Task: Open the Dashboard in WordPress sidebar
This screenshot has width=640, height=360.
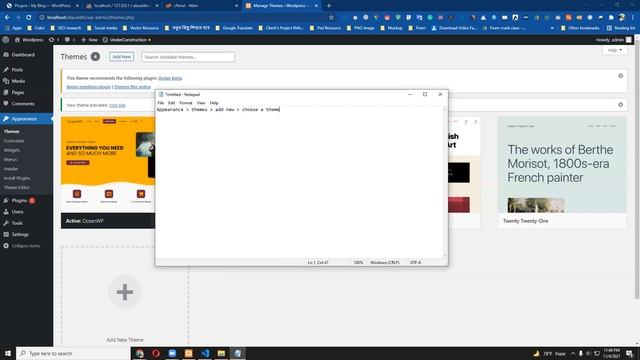Action: 23,55
